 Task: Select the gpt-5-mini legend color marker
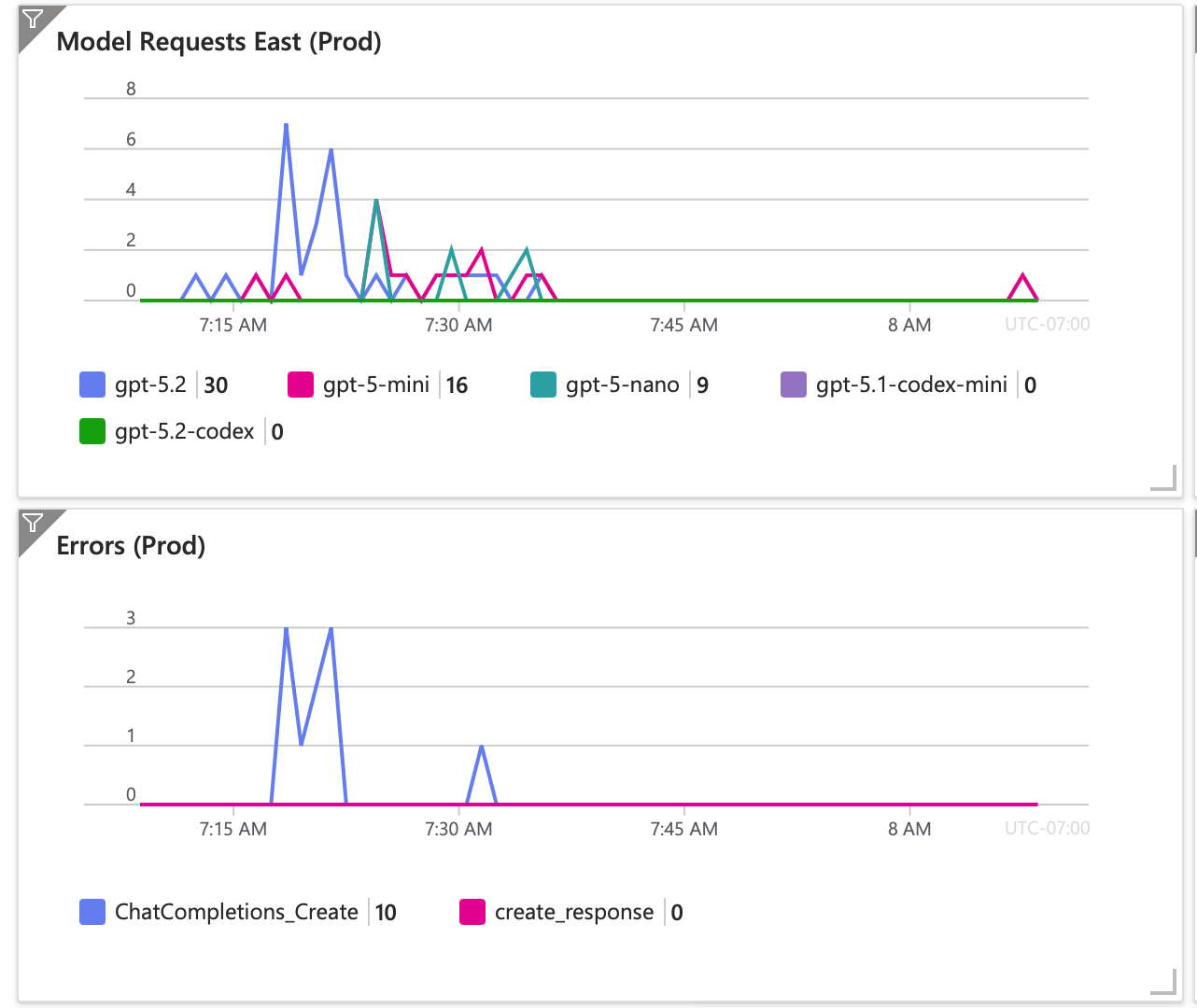(x=301, y=384)
